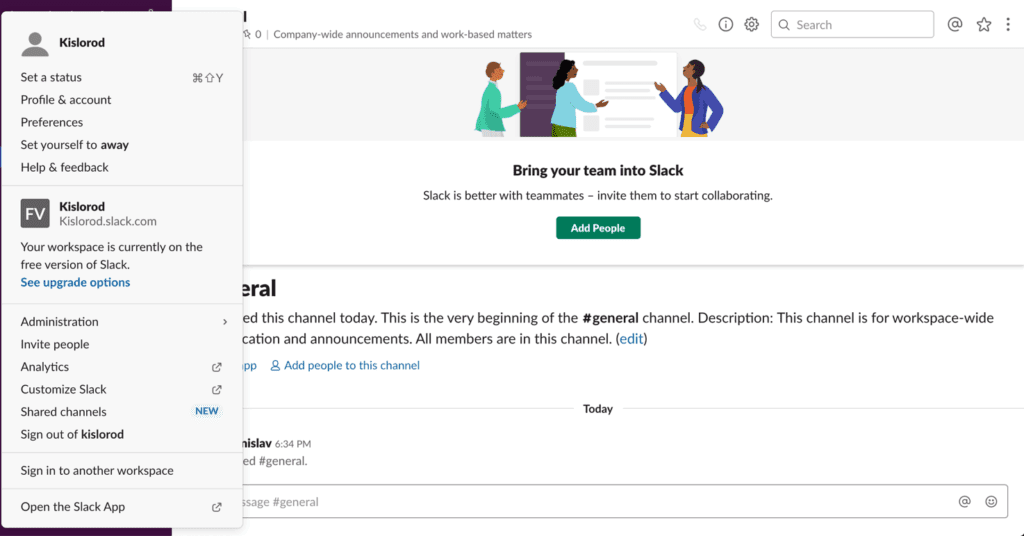Screen dimensions: 1024x536
Task: Open Set a status menu item
Action: tap(51, 77)
